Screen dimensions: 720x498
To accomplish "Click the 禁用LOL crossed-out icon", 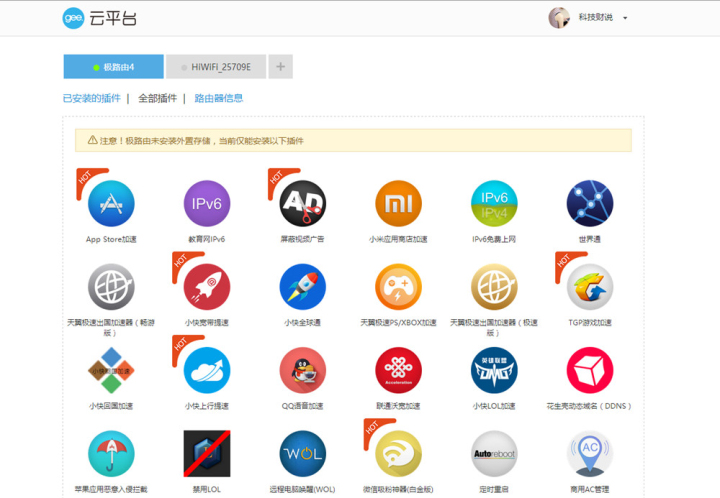I will 207,454.
